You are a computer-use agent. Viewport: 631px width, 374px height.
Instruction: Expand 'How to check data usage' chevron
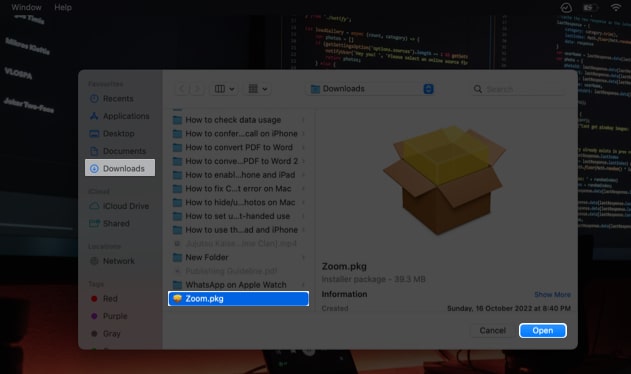point(303,120)
